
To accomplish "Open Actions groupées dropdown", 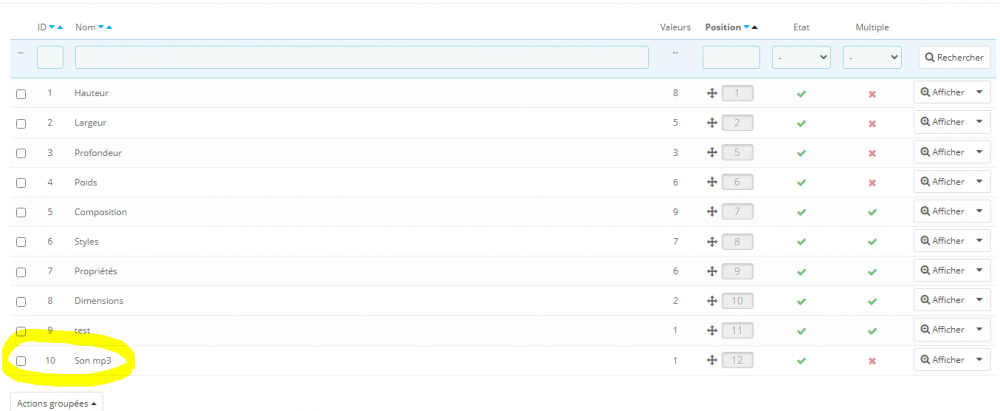I will pyautogui.click(x=57, y=403).
